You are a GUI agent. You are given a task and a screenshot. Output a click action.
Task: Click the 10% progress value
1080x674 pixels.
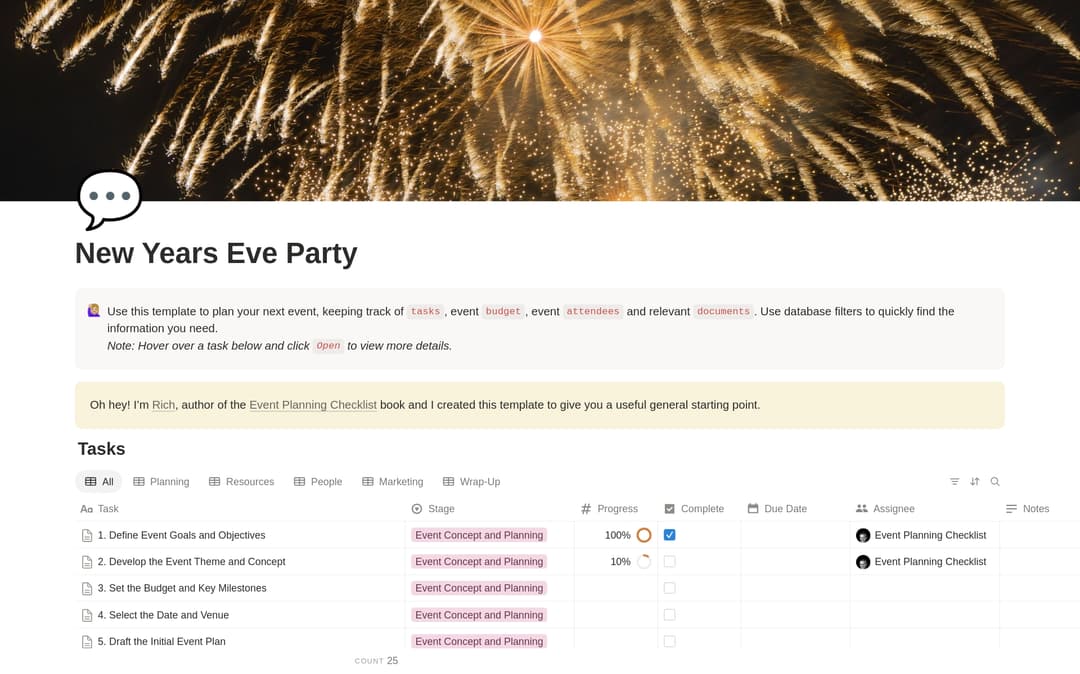[x=620, y=562]
